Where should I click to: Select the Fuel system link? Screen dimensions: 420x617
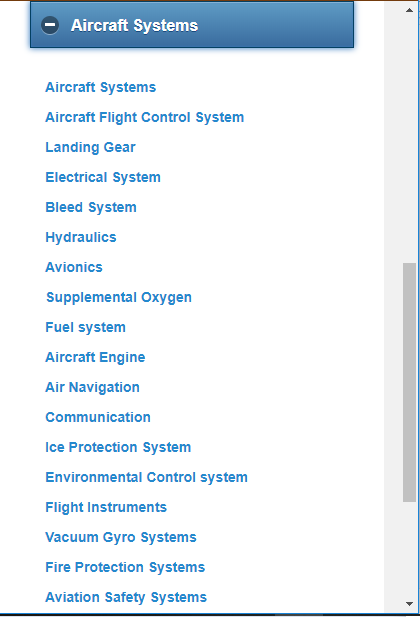click(85, 327)
